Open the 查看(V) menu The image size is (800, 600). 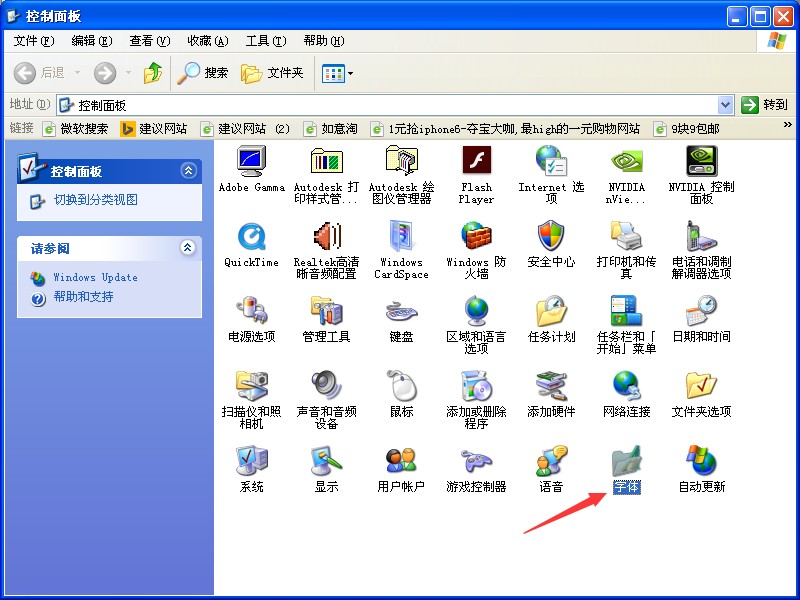[149, 41]
